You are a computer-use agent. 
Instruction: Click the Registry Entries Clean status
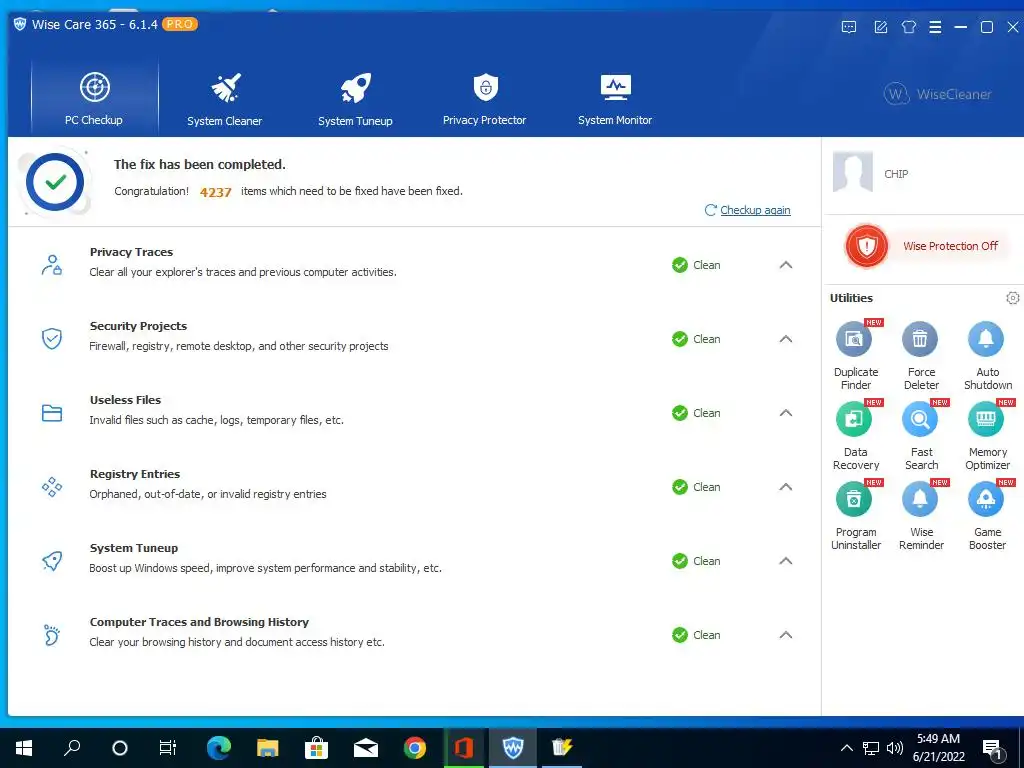[696, 487]
